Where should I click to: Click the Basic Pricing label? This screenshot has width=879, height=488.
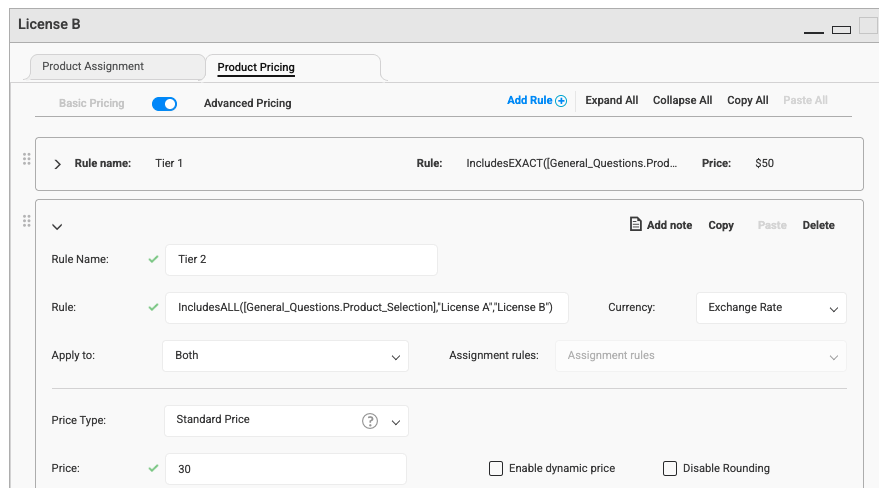coord(91,103)
